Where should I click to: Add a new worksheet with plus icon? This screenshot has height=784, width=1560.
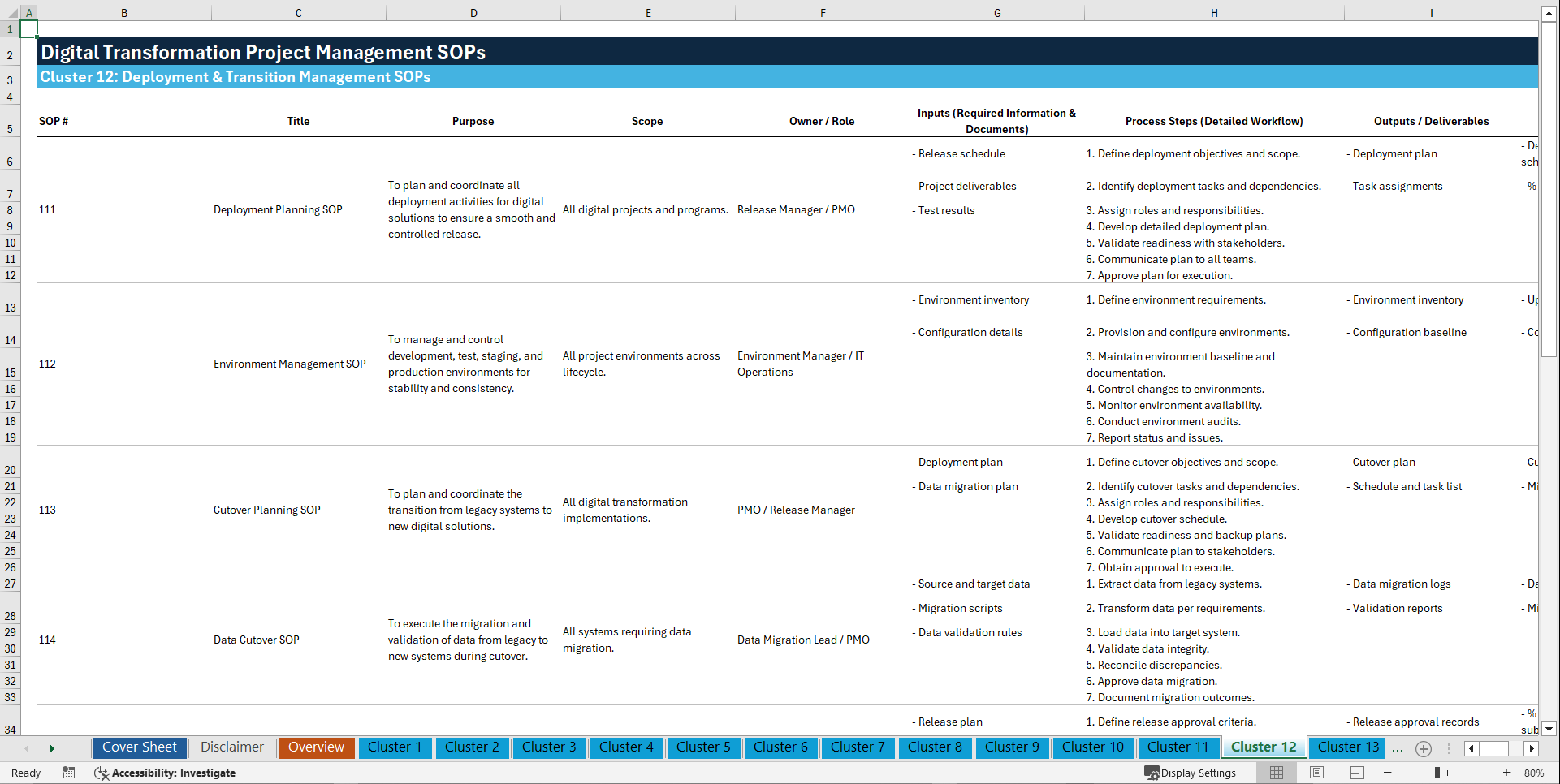pyautogui.click(x=1423, y=748)
